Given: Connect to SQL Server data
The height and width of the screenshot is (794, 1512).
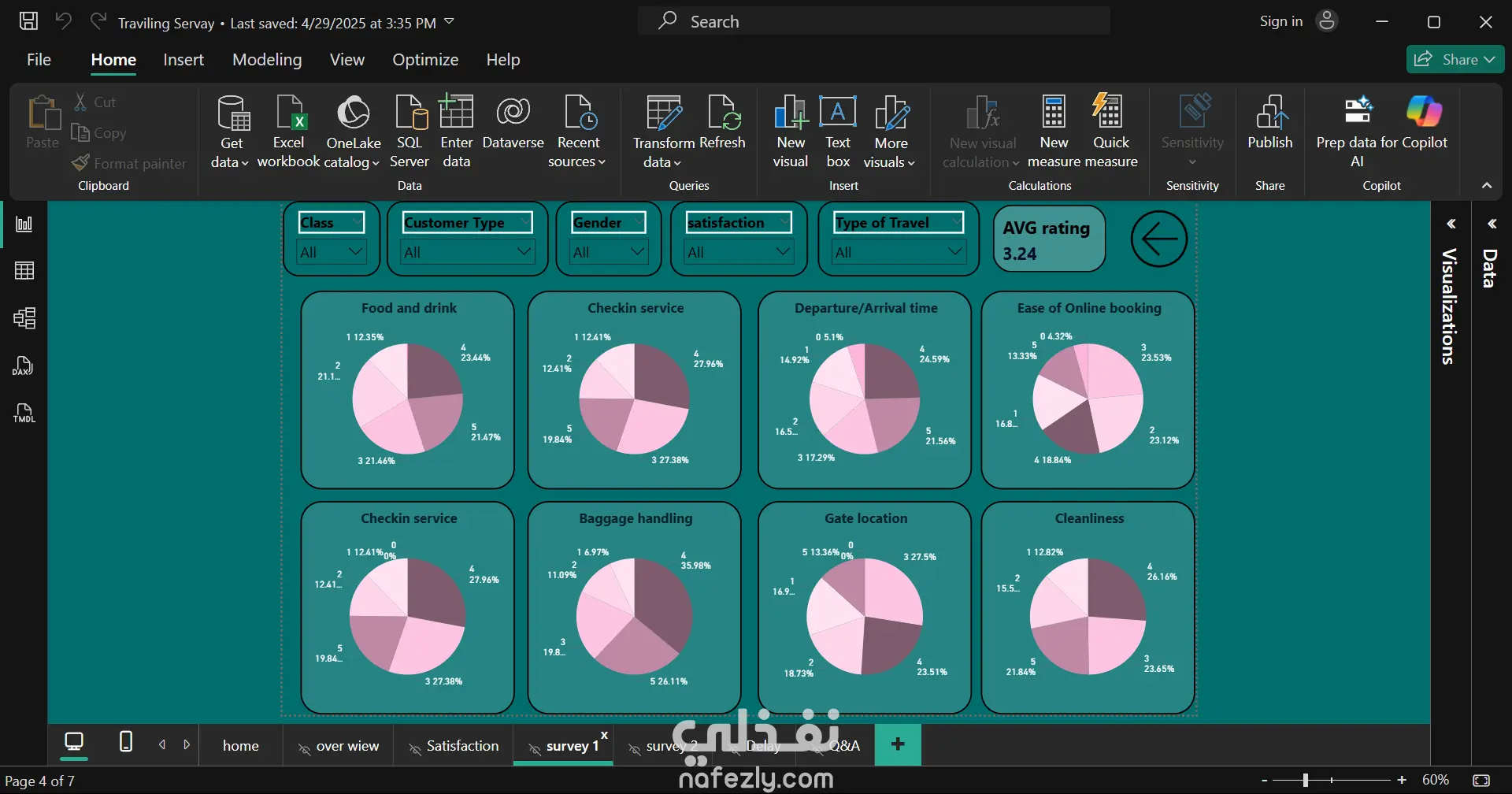Looking at the screenshot, I should [x=409, y=131].
